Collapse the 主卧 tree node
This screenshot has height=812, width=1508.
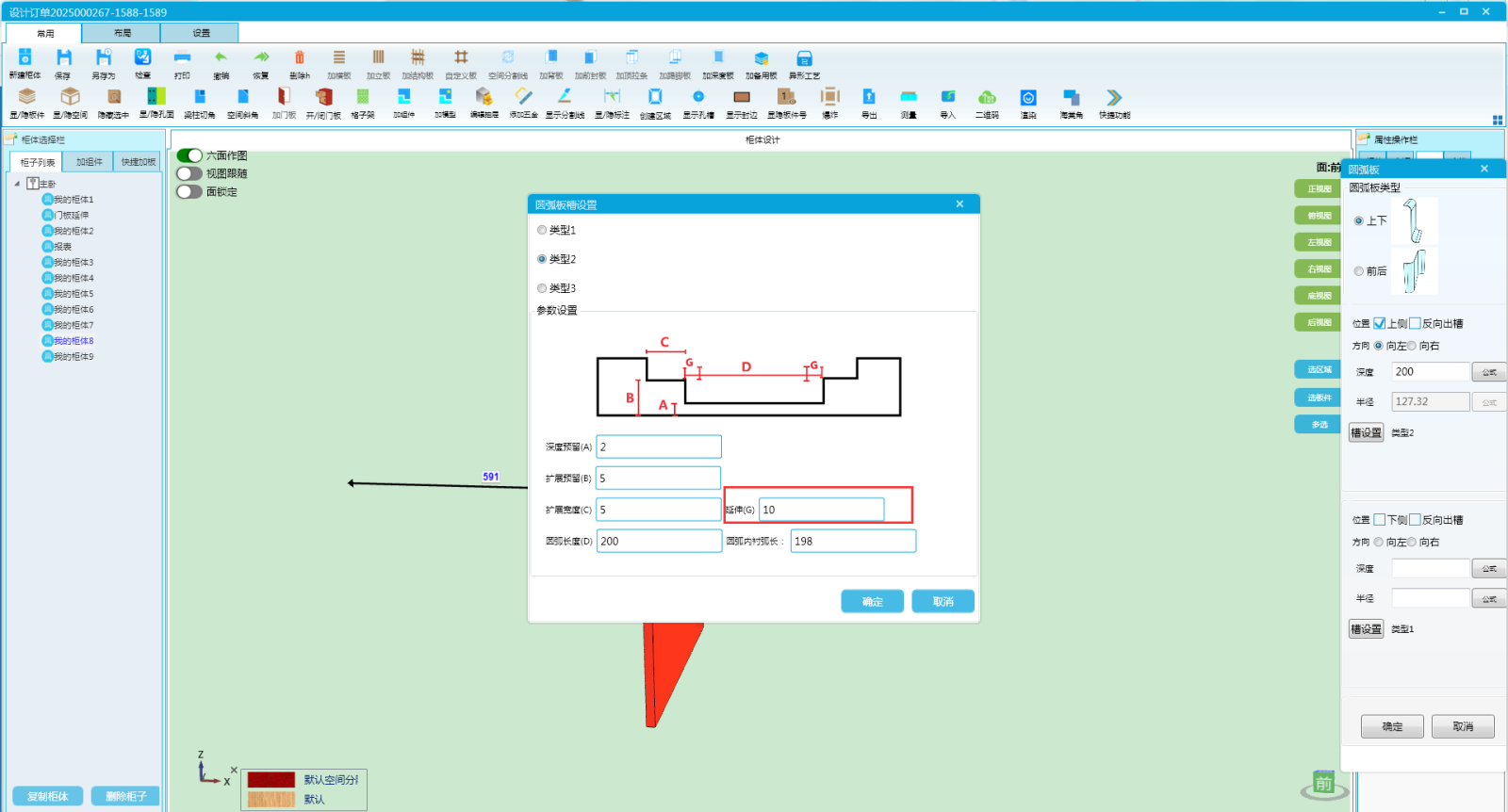click(17, 184)
